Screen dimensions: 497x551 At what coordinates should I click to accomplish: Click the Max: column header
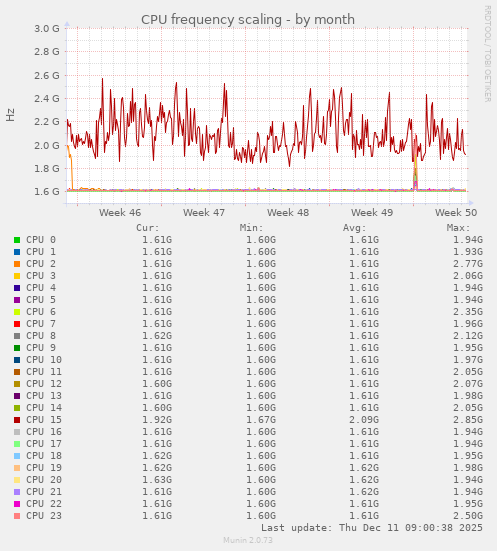(x=458, y=228)
